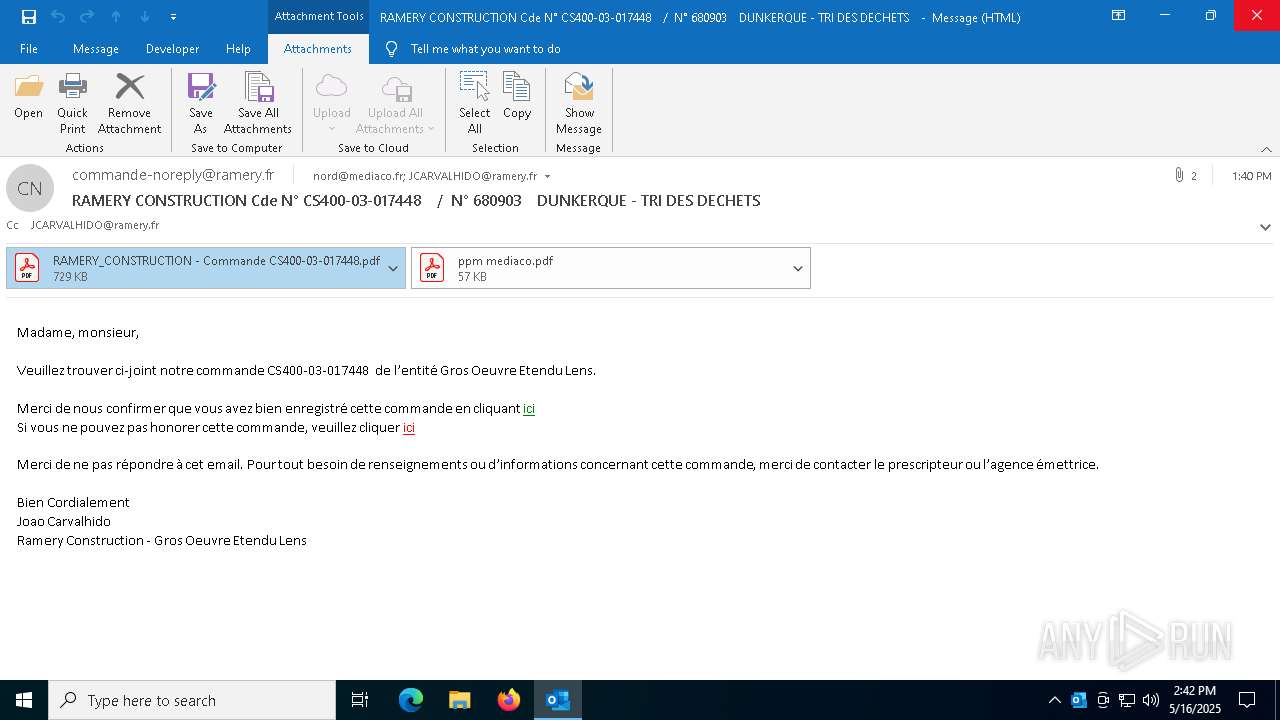Click the 'Joao Carvalhido' signature text
This screenshot has width=1280, height=720.
click(64, 521)
